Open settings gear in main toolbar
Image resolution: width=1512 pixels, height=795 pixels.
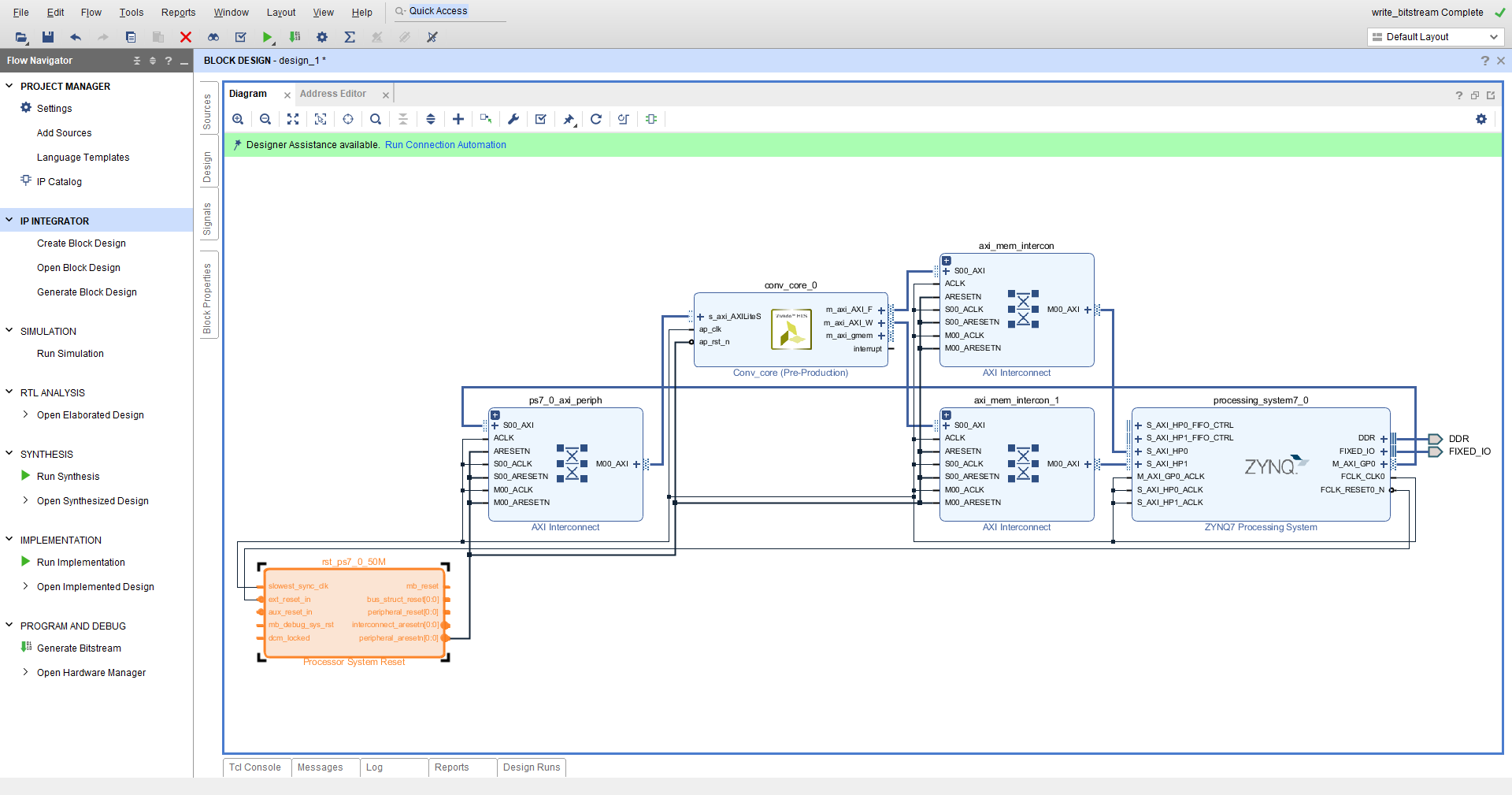[x=322, y=37]
